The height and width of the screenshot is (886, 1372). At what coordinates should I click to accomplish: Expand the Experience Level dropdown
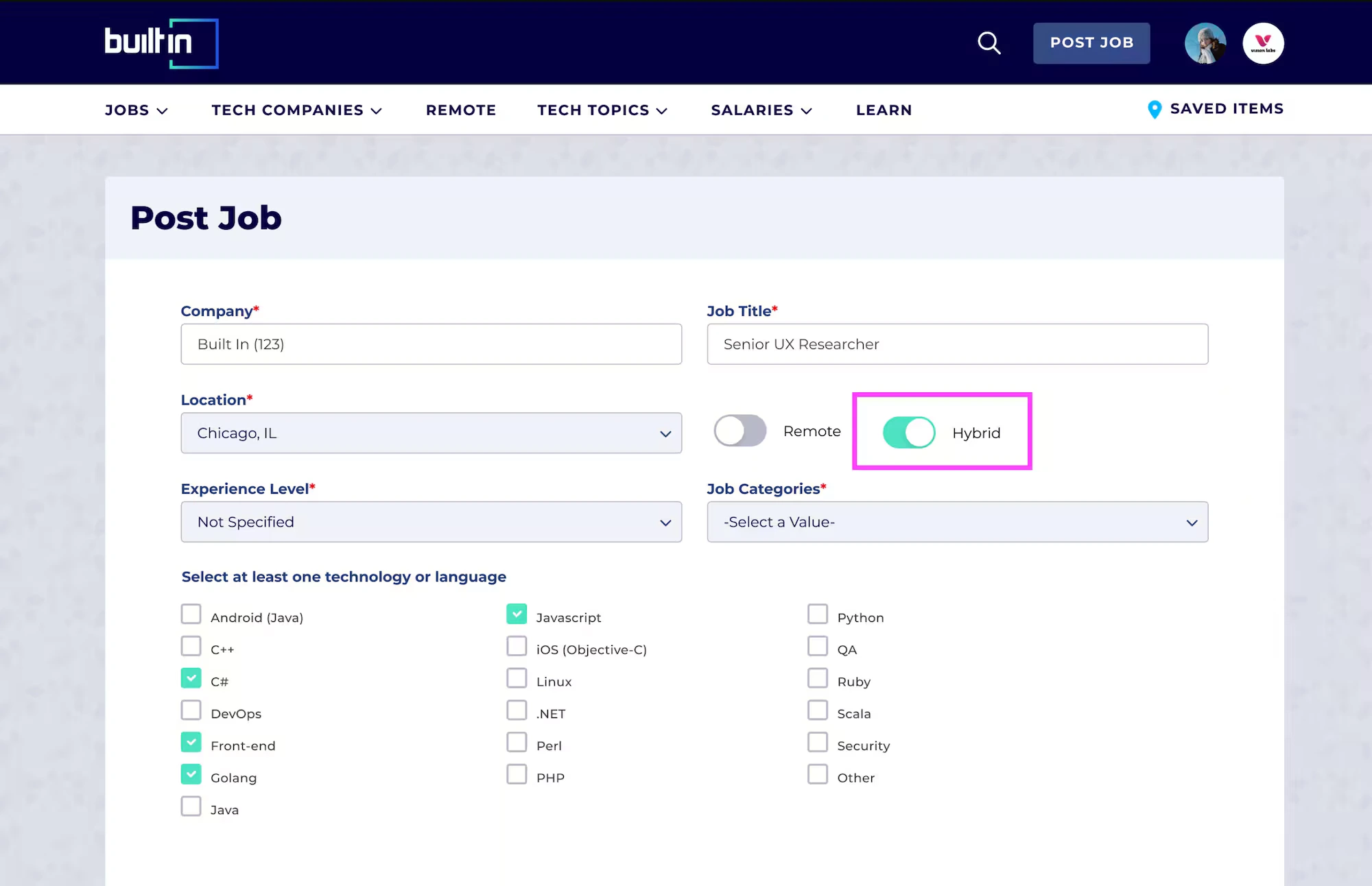tap(431, 522)
